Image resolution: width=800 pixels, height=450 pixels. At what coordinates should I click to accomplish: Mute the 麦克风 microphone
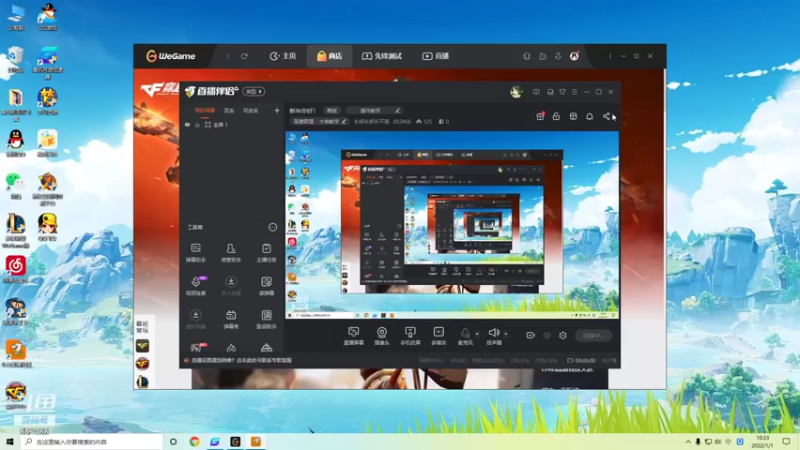[x=465, y=336]
